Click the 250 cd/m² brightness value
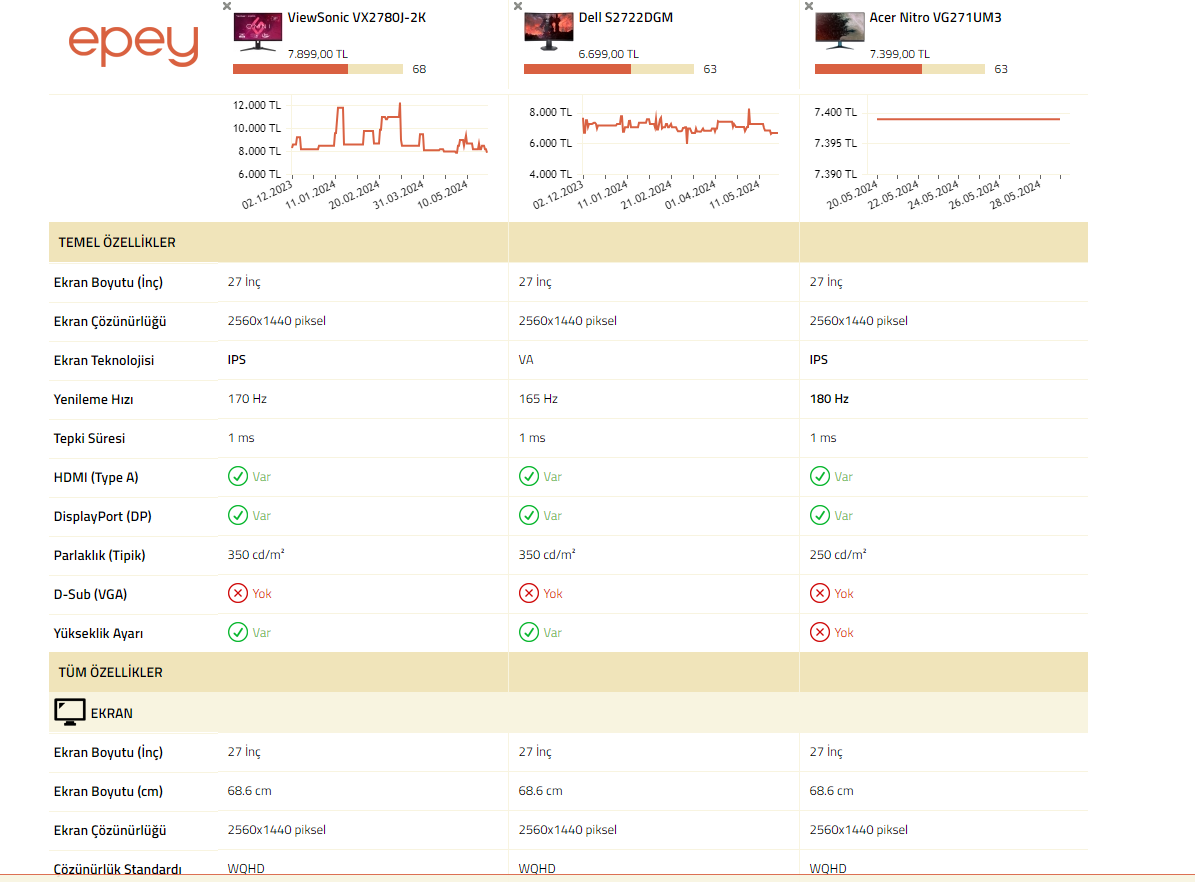 (838, 554)
